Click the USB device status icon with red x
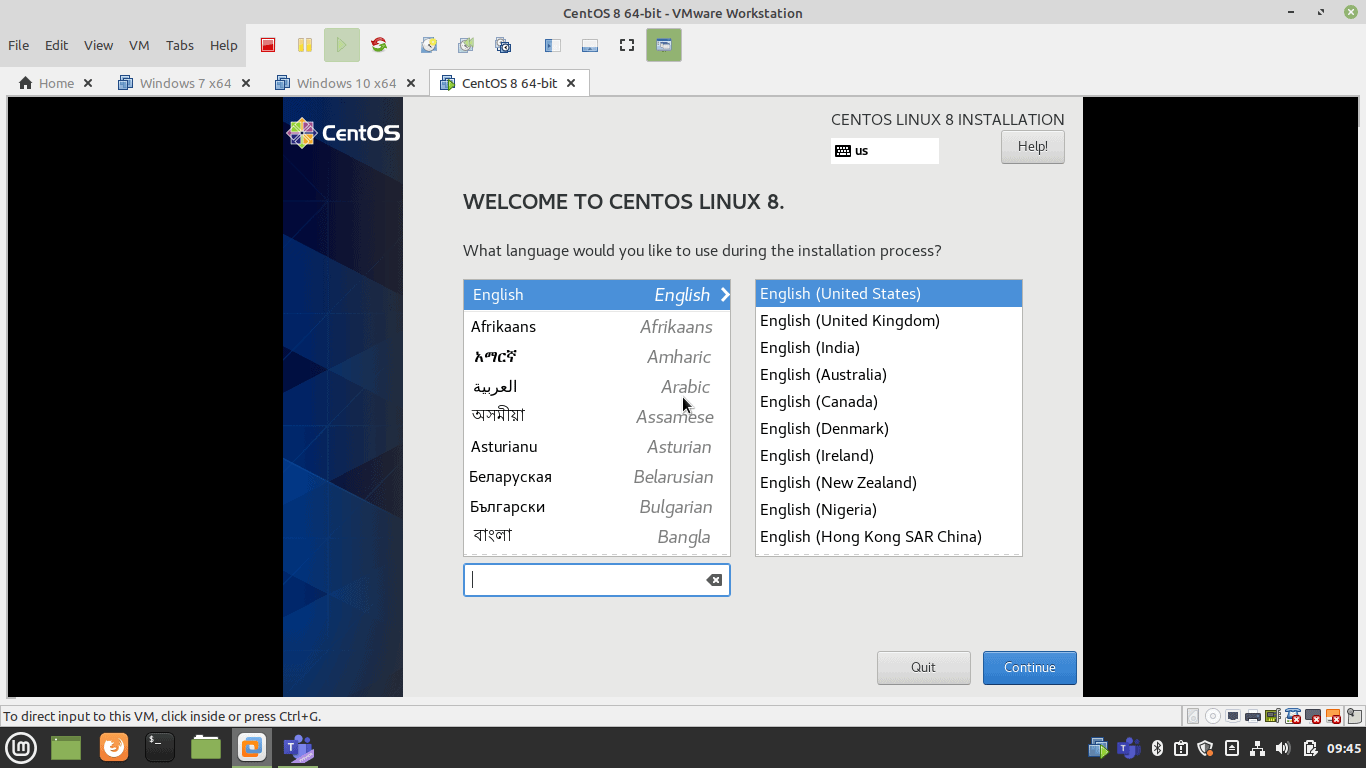 tap(1293, 716)
